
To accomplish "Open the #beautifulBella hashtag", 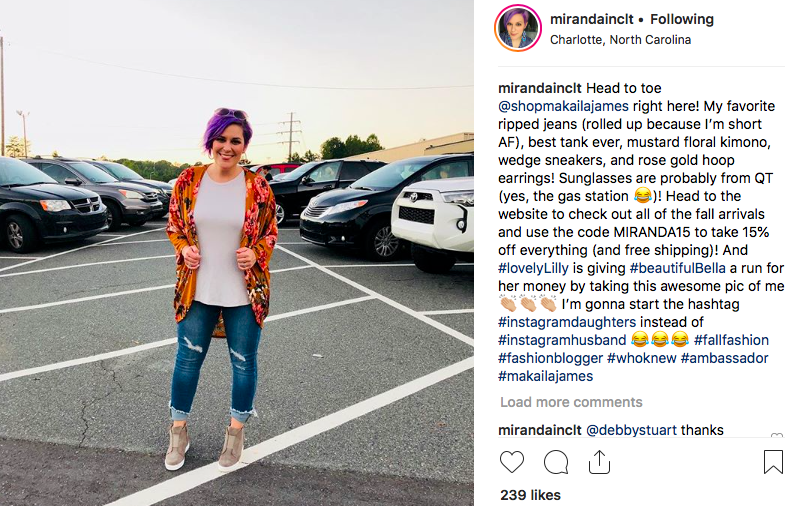I will tap(677, 268).
